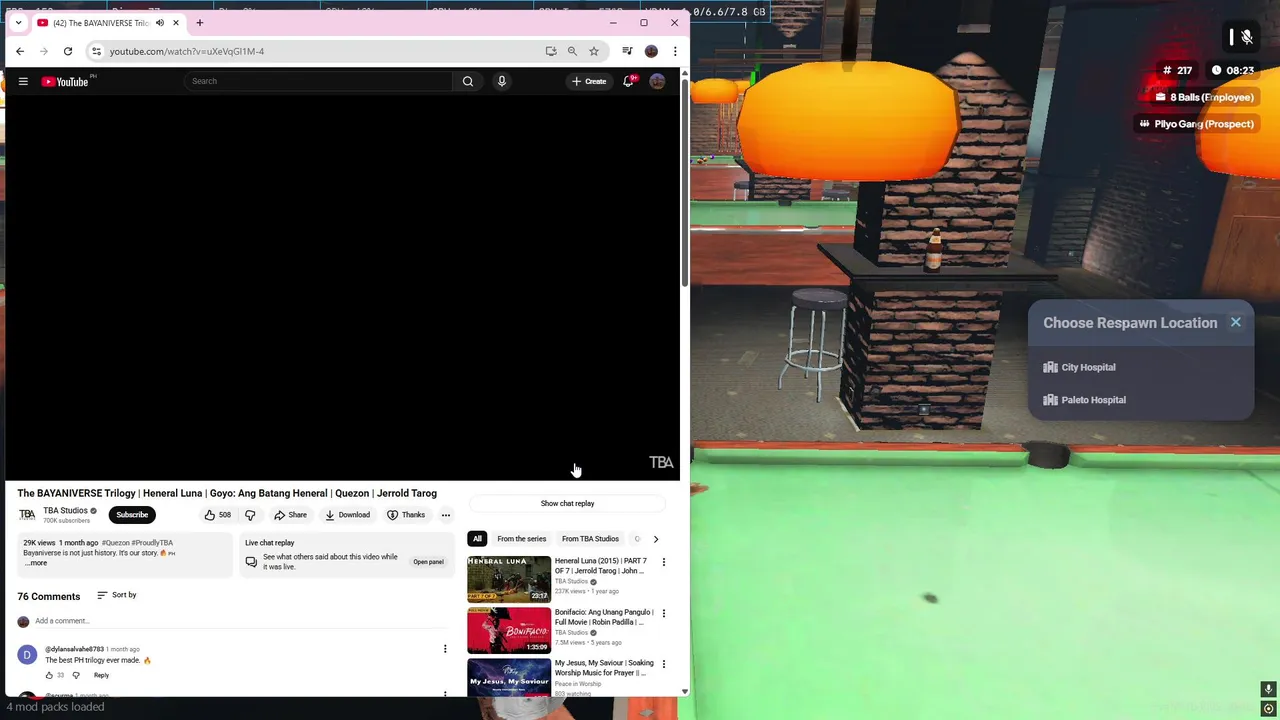Click the TBA Studios channel name
This screenshot has width=1280, height=720.
point(65,510)
